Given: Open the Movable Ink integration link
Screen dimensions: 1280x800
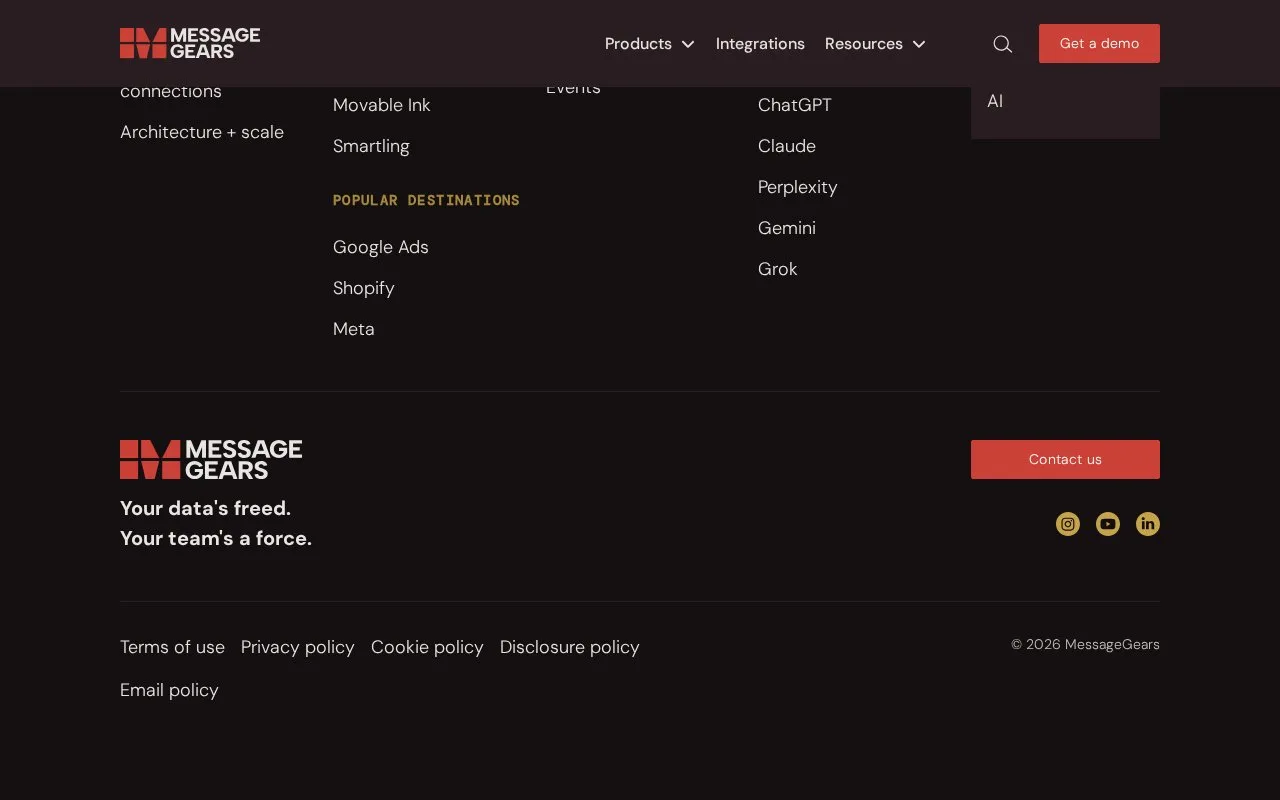Looking at the screenshot, I should coord(382,105).
